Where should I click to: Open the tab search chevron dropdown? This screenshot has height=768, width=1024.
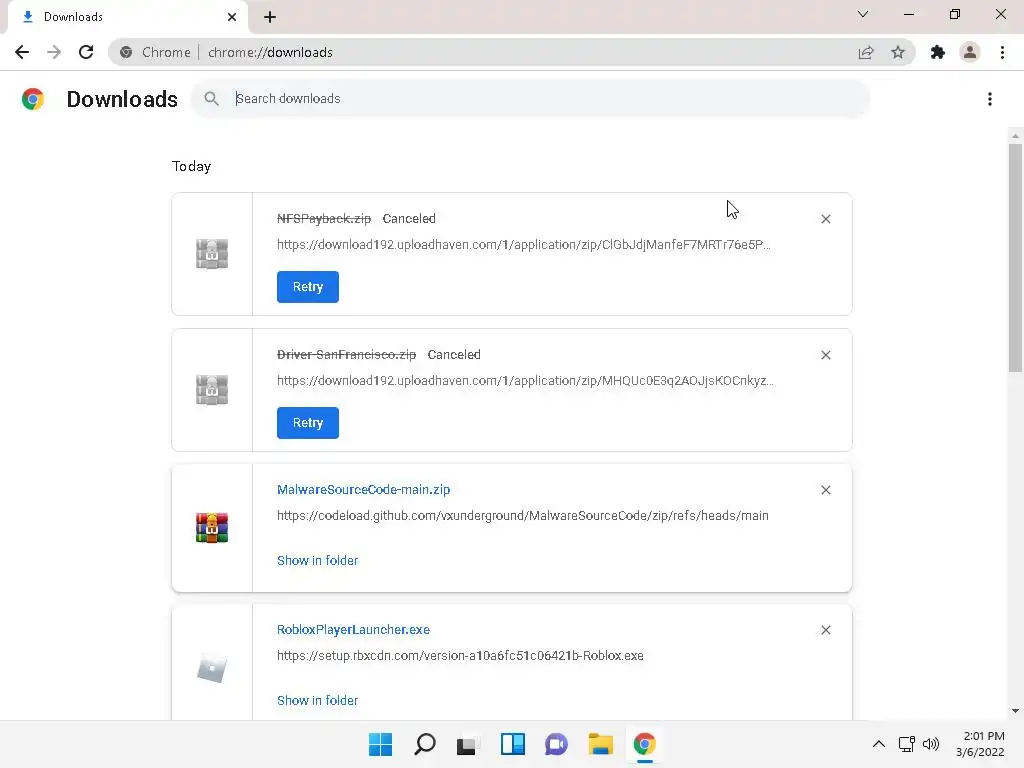tap(863, 14)
